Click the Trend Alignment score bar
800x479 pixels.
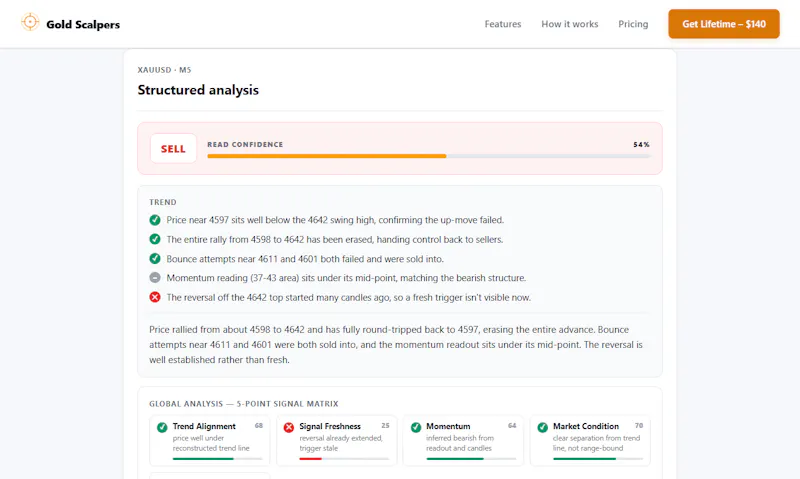click(218, 459)
